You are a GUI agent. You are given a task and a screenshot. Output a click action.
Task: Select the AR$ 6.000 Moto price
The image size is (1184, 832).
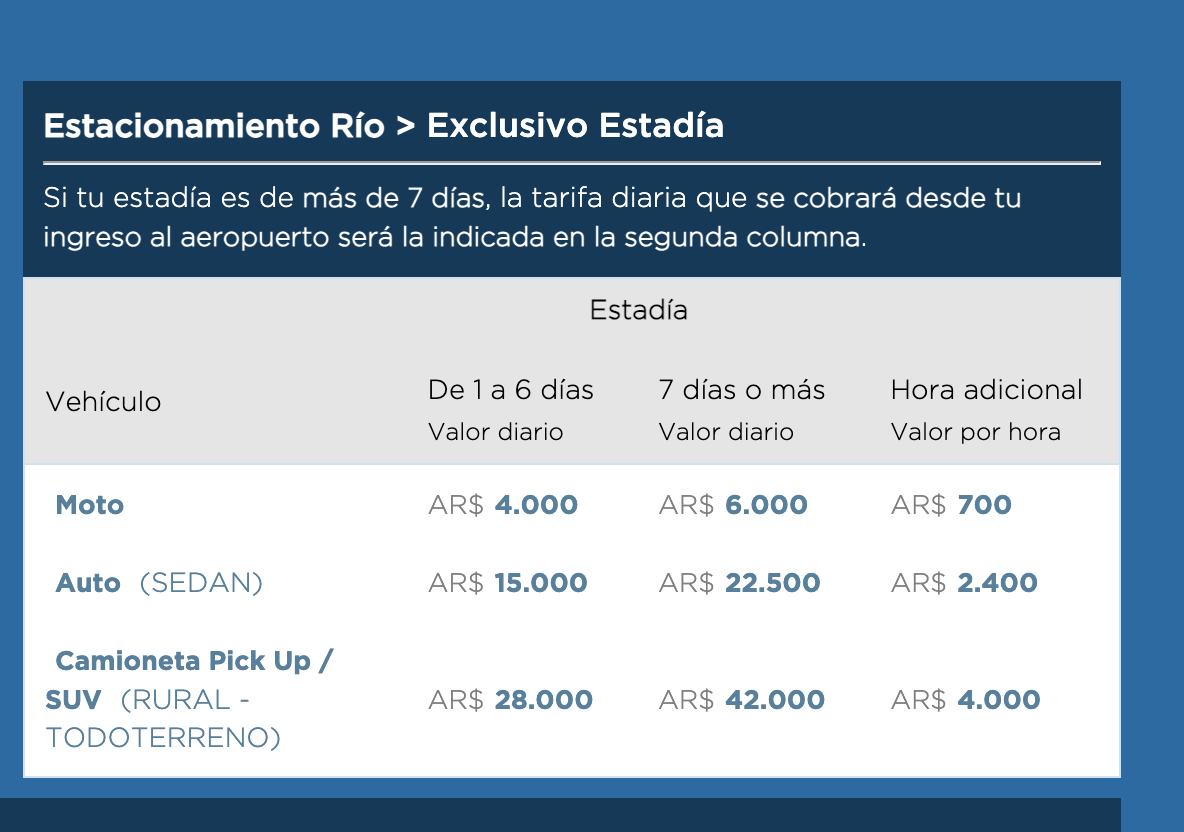point(733,505)
